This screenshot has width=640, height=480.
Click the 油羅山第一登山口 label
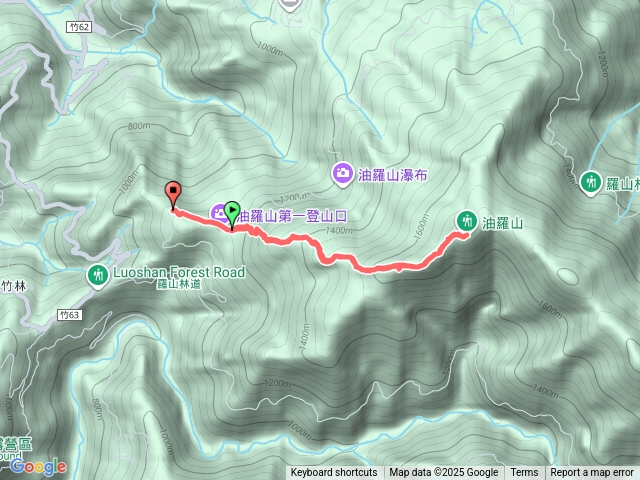(293, 216)
